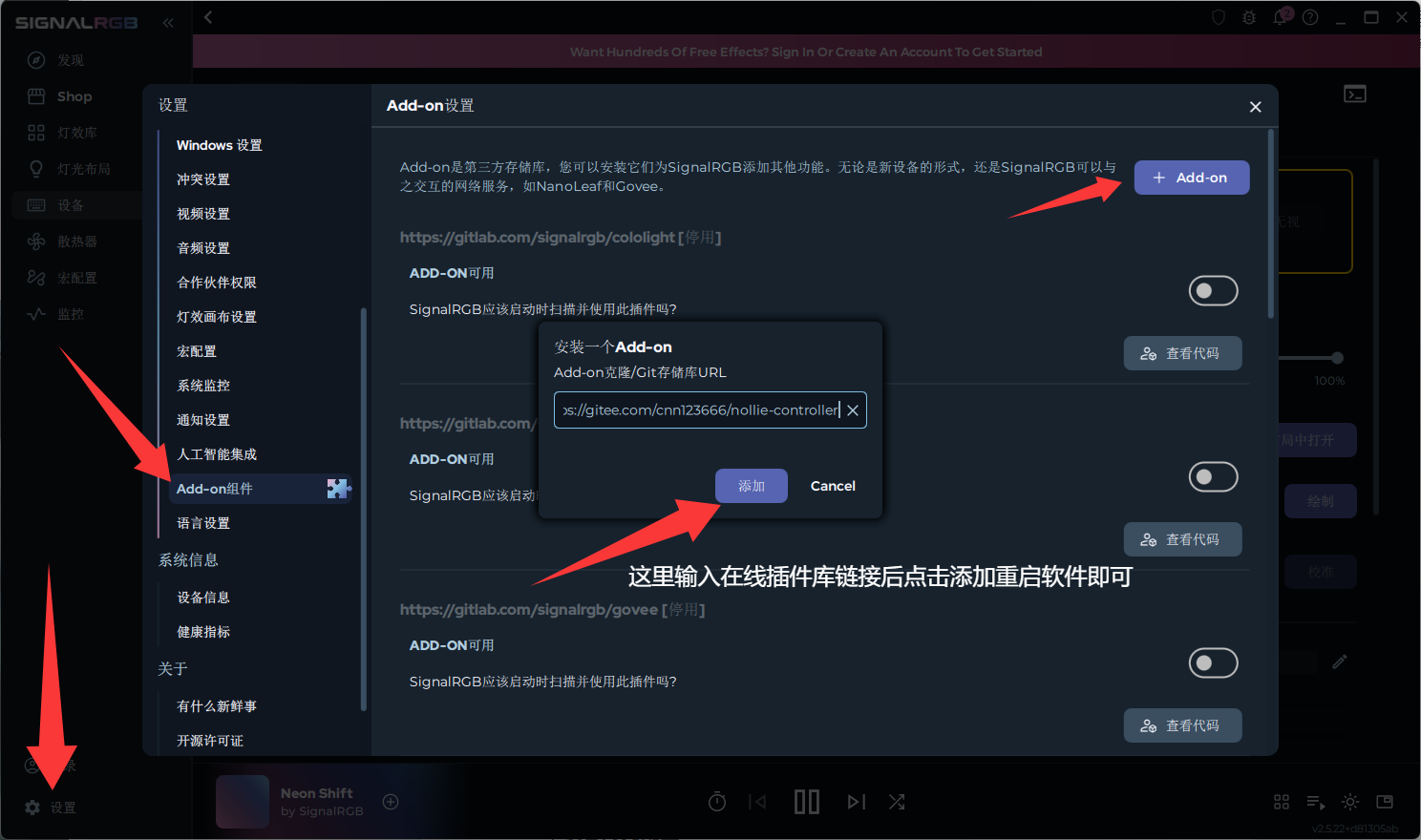Enable the govee add-on toggle
The height and width of the screenshot is (840, 1421).
click(1213, 663)
